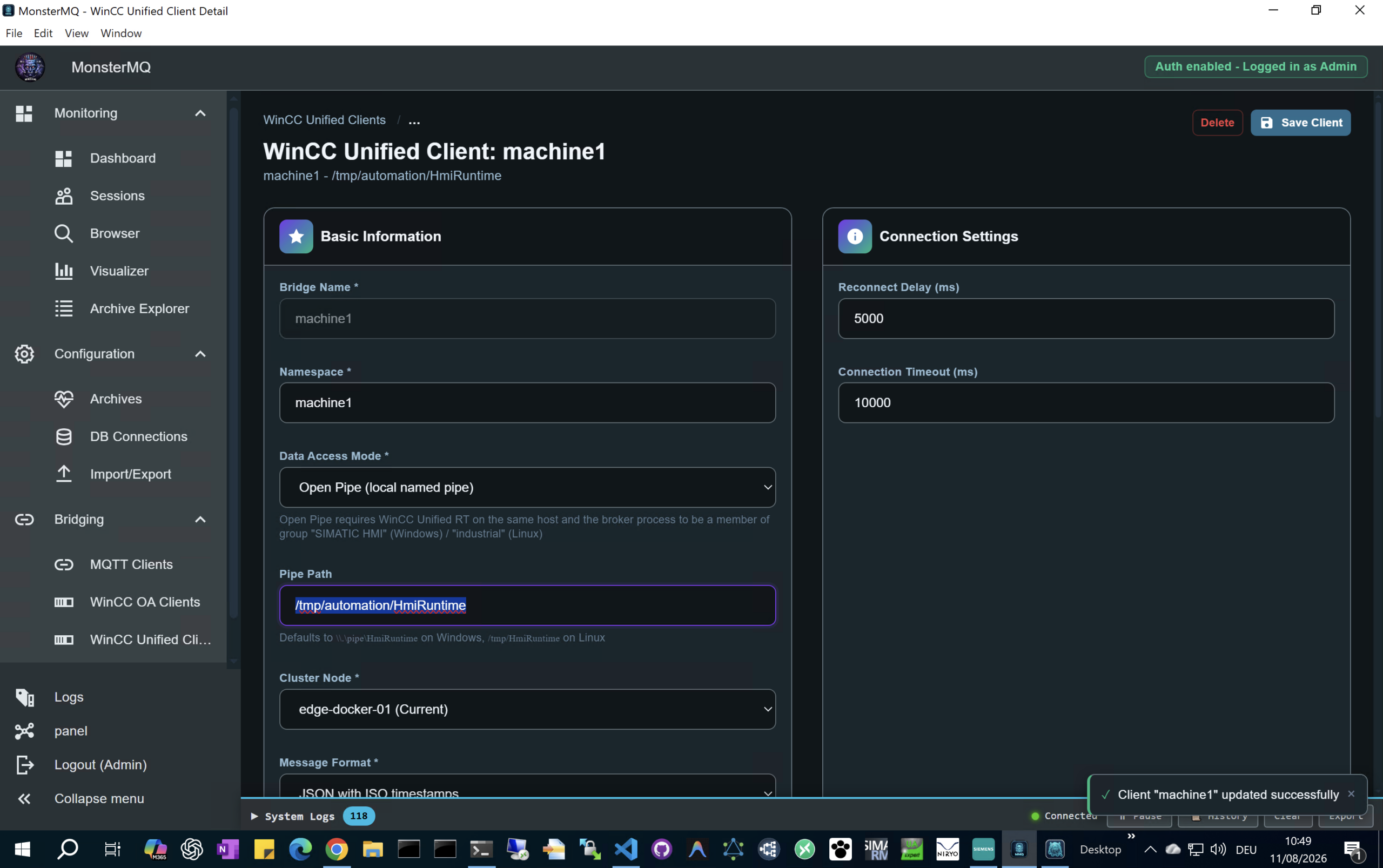
Task: Open the ChatGPT taskbar app
Action: [192, 849]
